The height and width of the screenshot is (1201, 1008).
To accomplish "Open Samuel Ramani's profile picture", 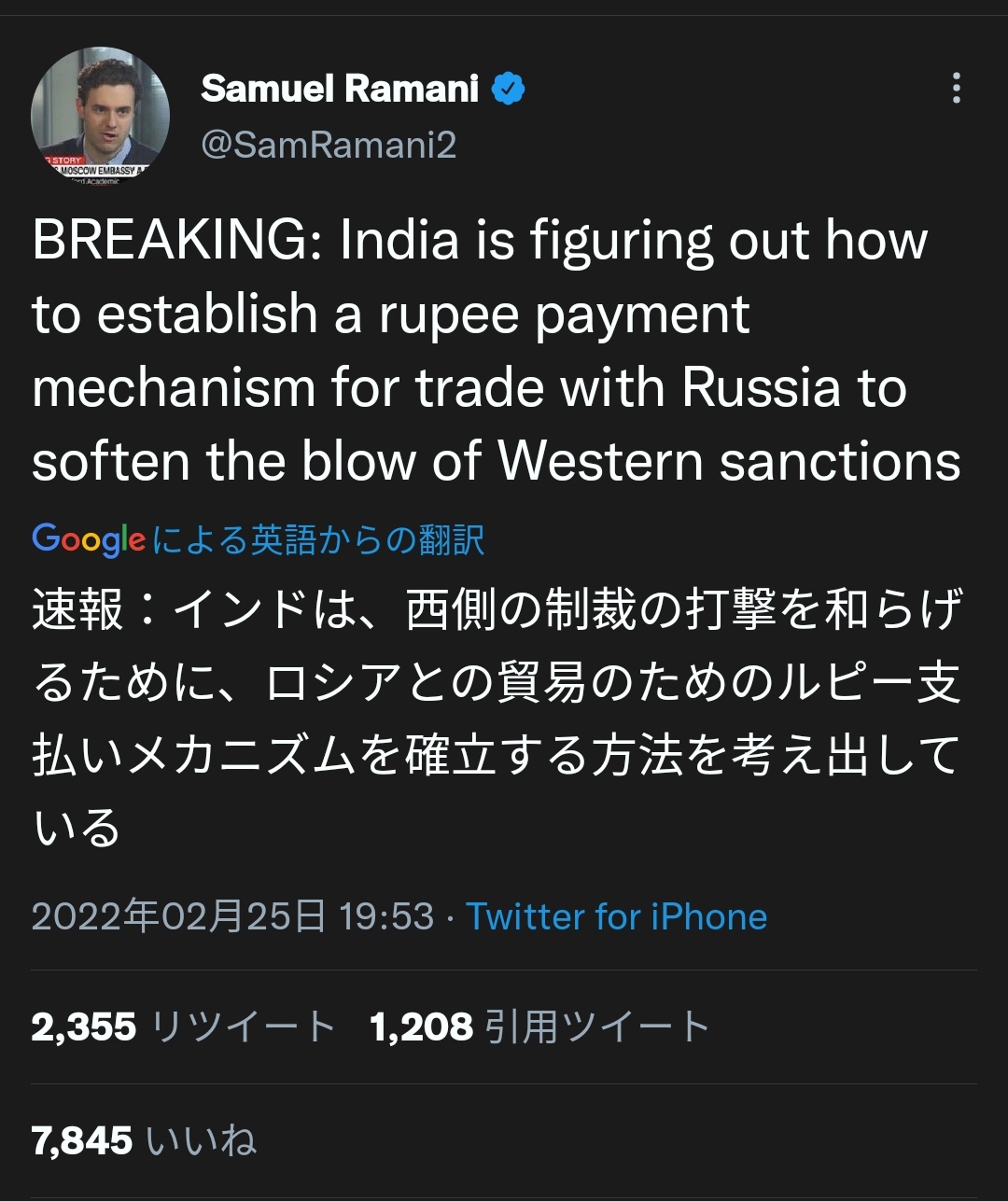I will [101, 115].
